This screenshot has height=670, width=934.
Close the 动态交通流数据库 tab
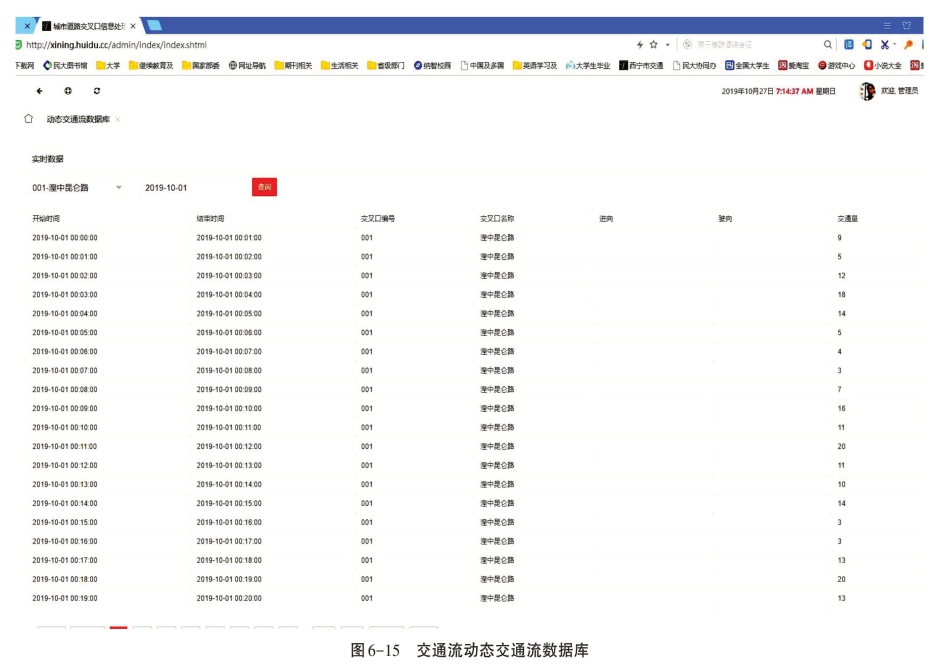(x=118, y=120)
